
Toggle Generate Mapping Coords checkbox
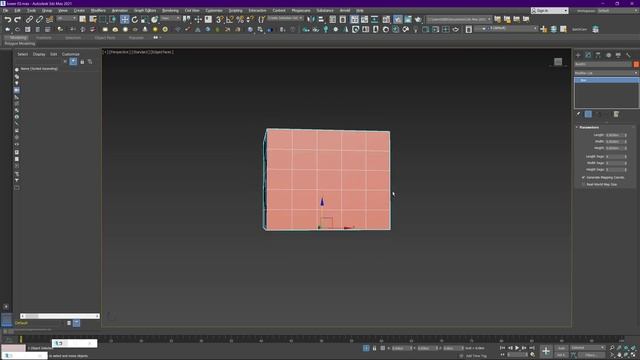583,178
